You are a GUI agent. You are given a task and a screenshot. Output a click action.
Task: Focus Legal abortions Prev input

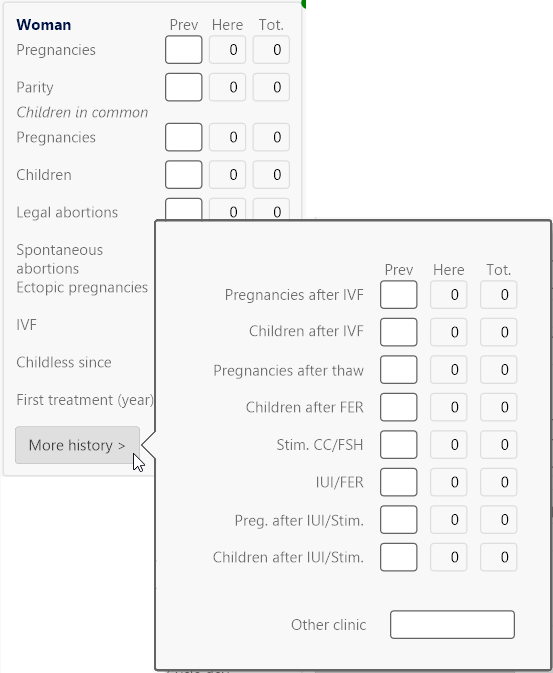[184, 209]
